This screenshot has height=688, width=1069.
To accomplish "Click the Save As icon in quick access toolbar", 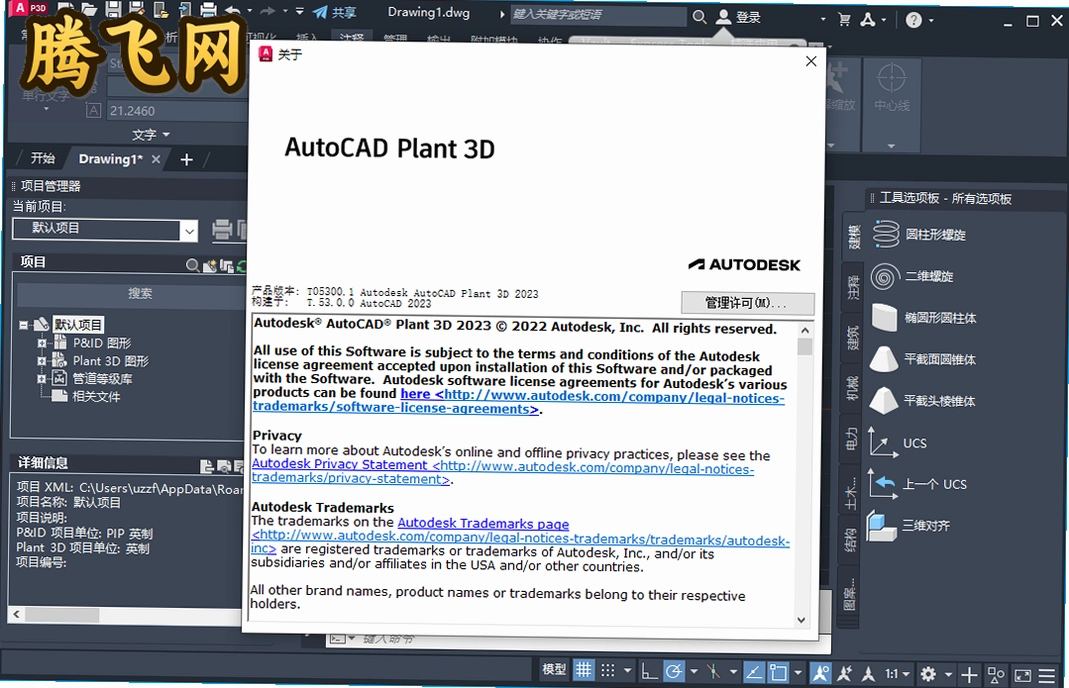I will 136,10.
